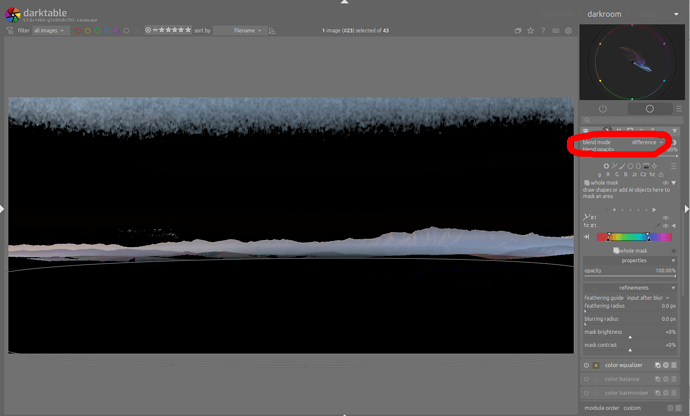Expand the color equalizer module
The height and width of the screenshot is (416, 690).
pyautogui.click(x=624, y=365)
